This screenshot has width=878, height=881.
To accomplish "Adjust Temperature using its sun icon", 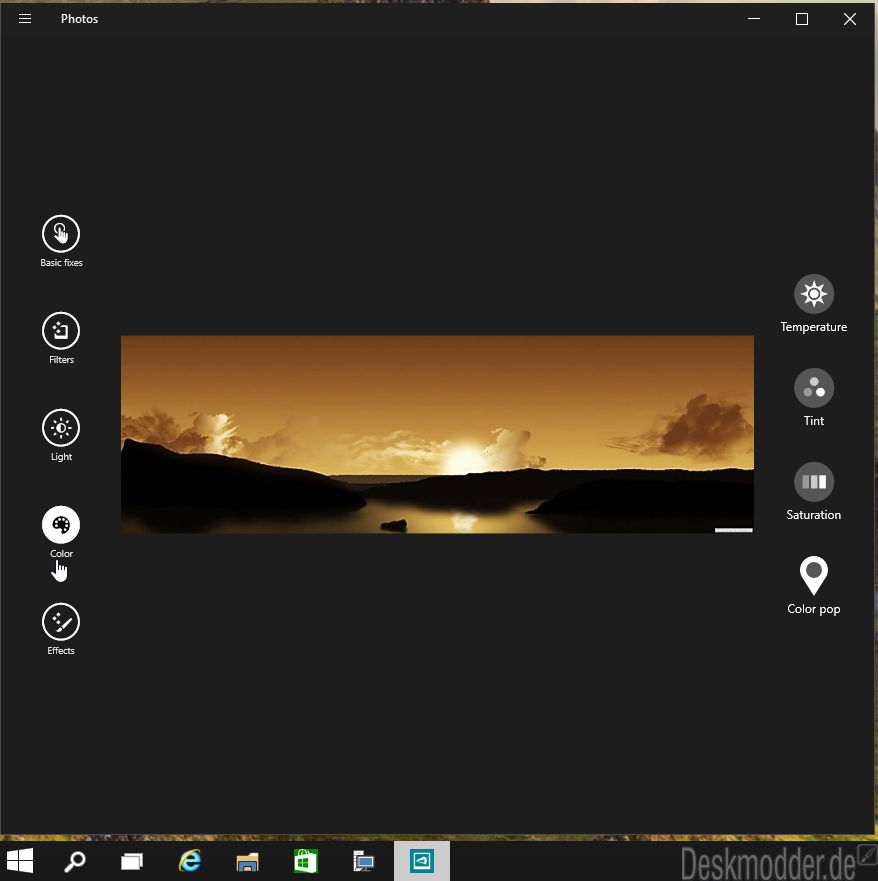I will coord(813,294).
